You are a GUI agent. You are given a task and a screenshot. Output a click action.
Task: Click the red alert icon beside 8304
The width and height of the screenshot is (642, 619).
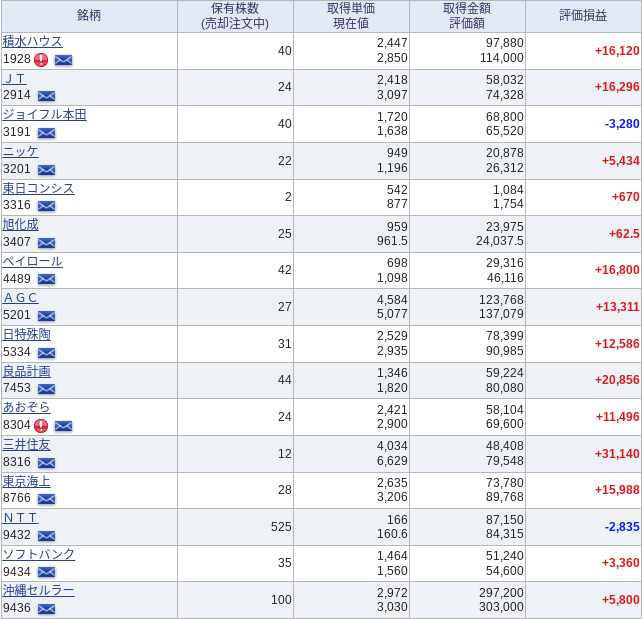coord(41,426)
